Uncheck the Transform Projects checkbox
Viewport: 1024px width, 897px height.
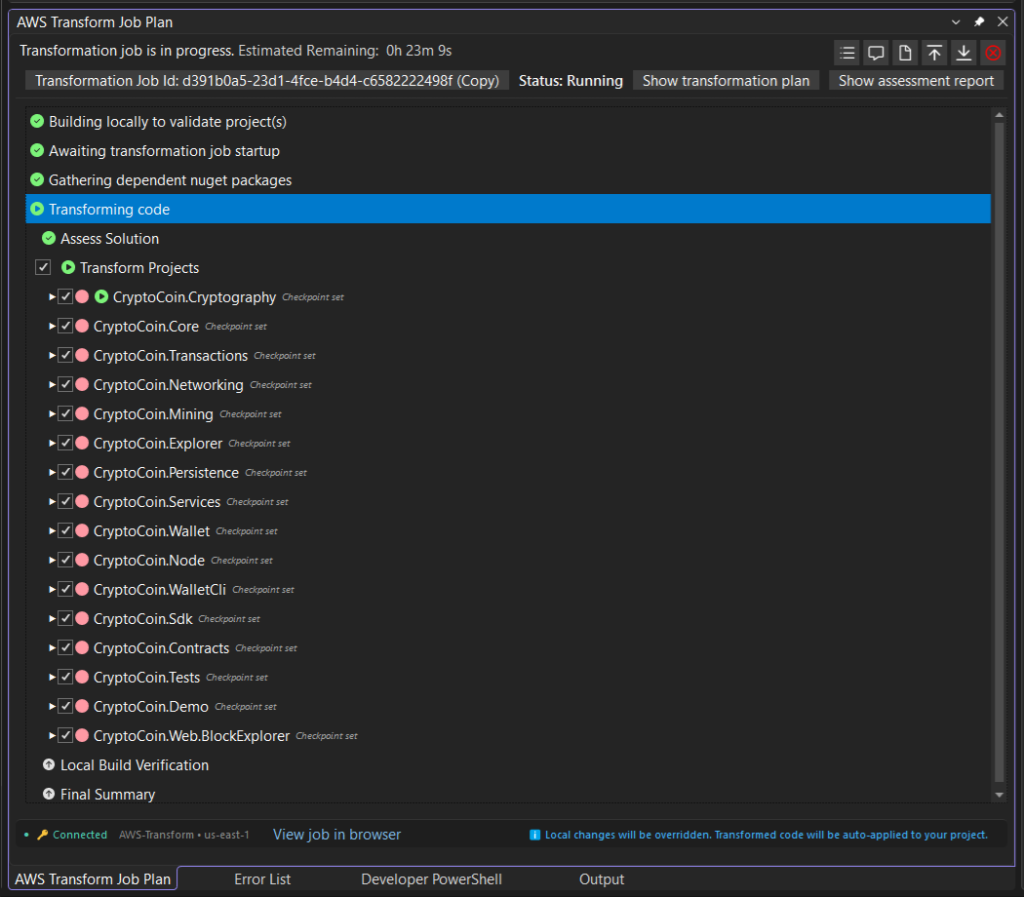pyautogui.click(x=43, y=267)
